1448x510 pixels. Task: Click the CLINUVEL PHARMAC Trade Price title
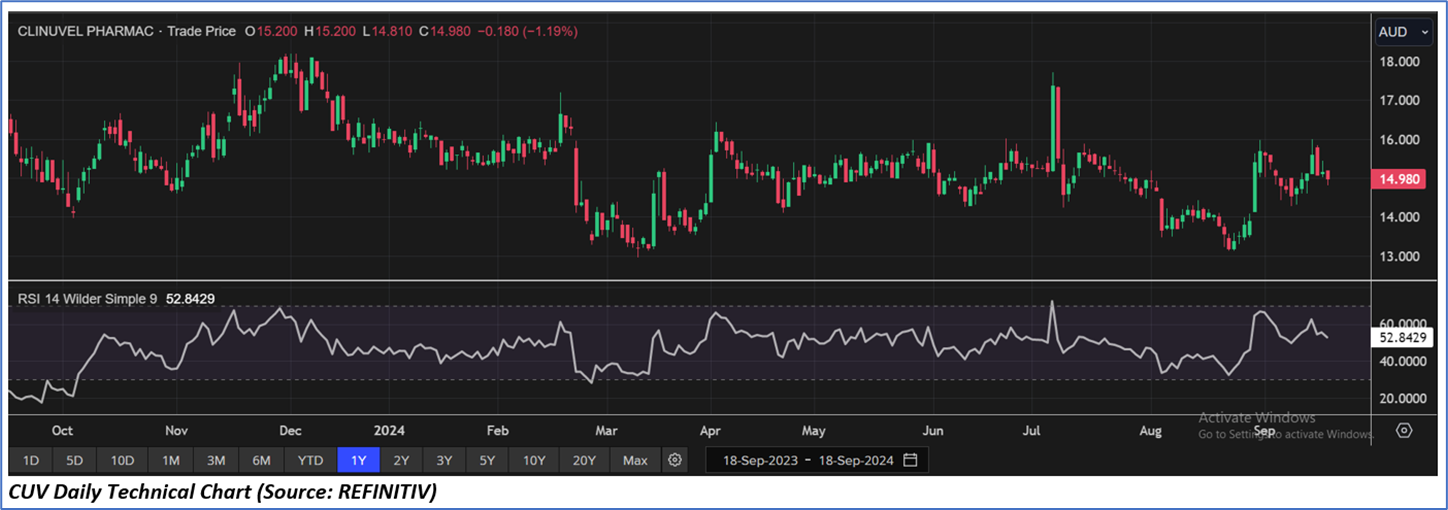(x=127, y=32)
